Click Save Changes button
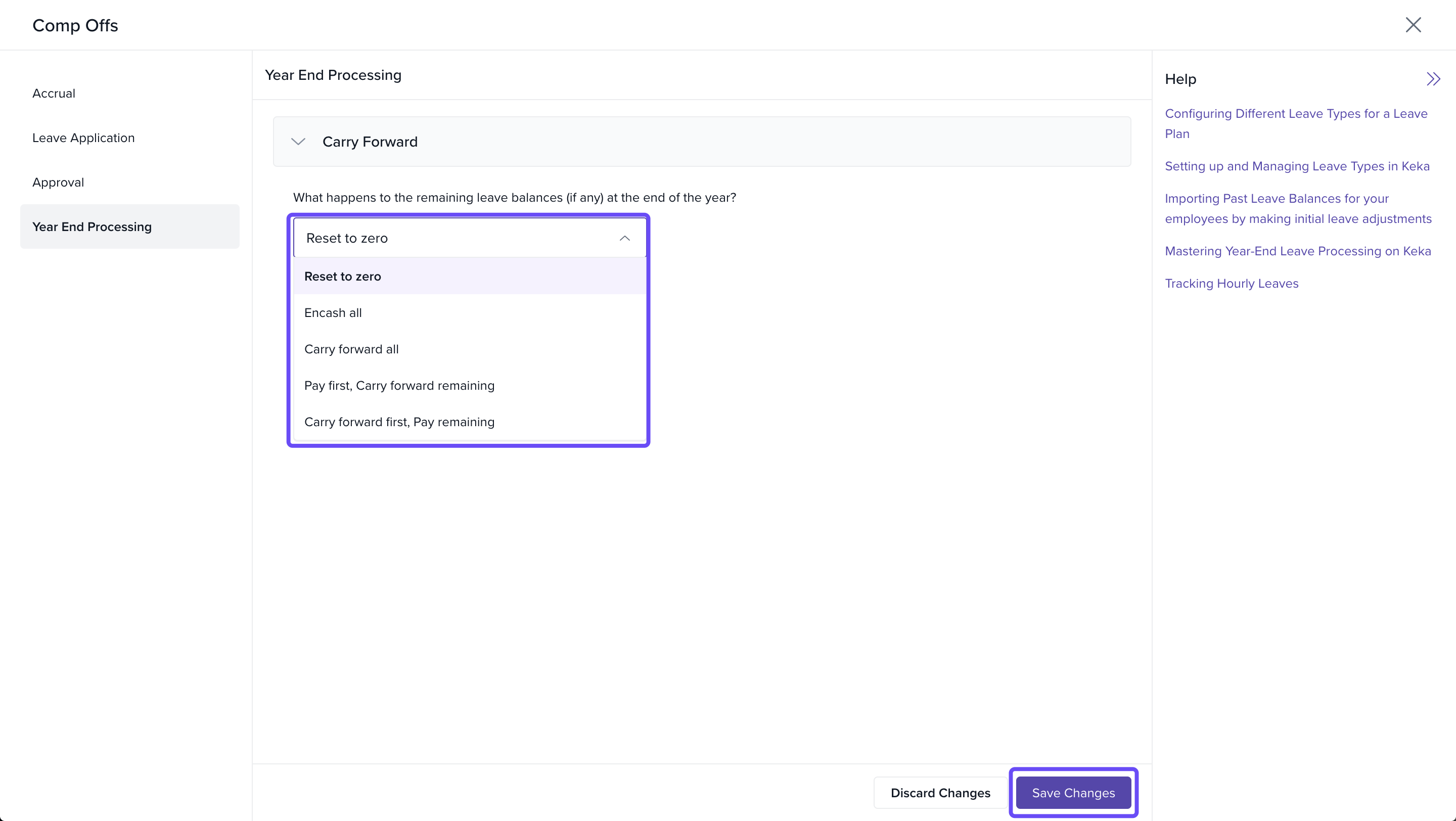This screenshot has height=821, width=1456. pyautogui.click(x=1073, y=793)
